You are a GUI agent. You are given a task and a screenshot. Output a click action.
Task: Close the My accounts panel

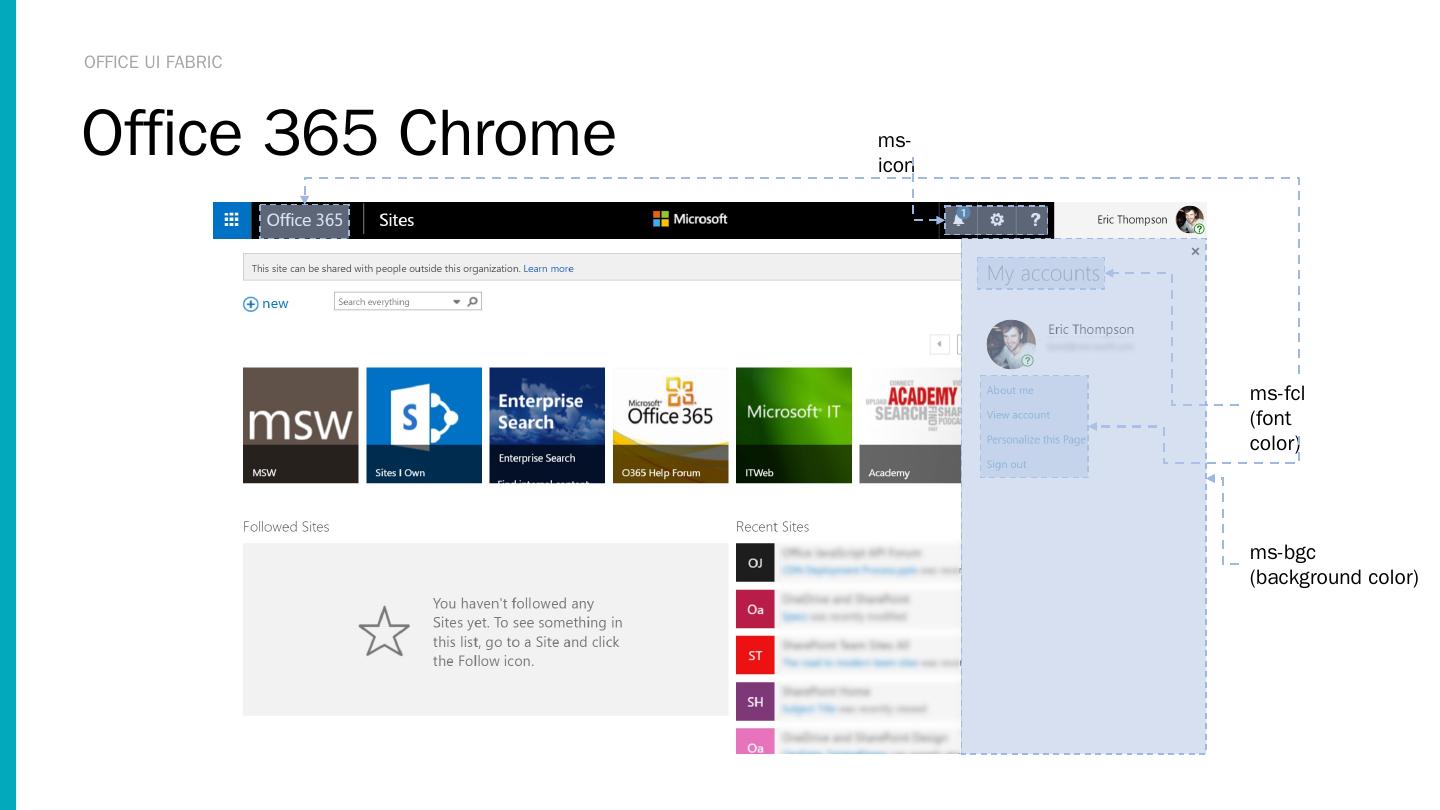tap(1195, 252)
